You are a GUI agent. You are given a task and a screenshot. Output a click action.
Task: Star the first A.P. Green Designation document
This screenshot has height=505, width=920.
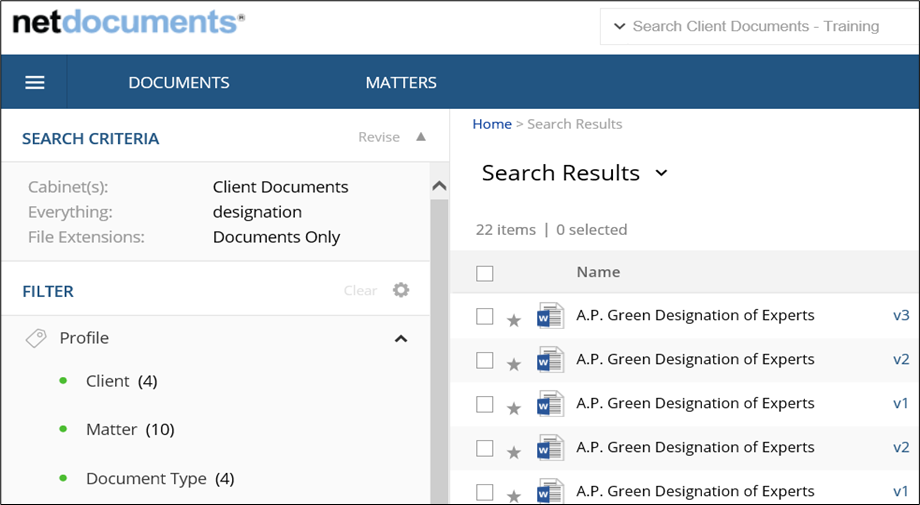pos(514,320)
